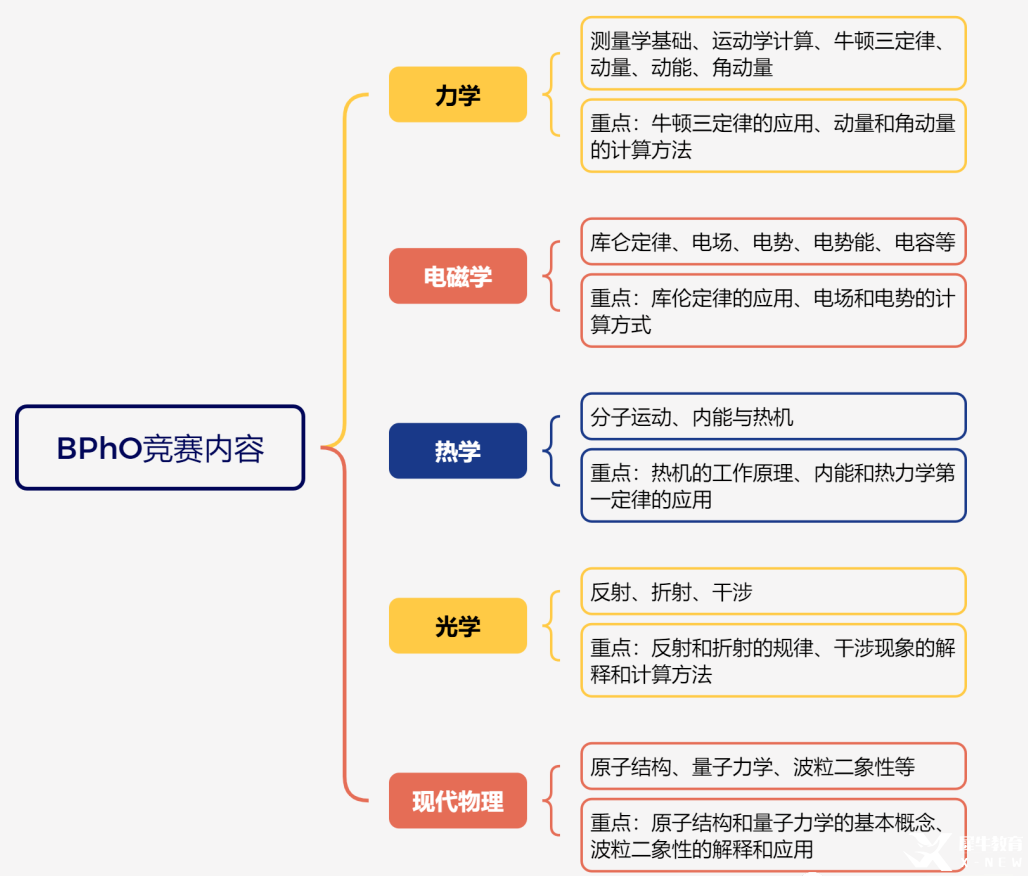1028x876 pixels.
Task: Collapse the bracket beside 光学
Action: [549, 626]
